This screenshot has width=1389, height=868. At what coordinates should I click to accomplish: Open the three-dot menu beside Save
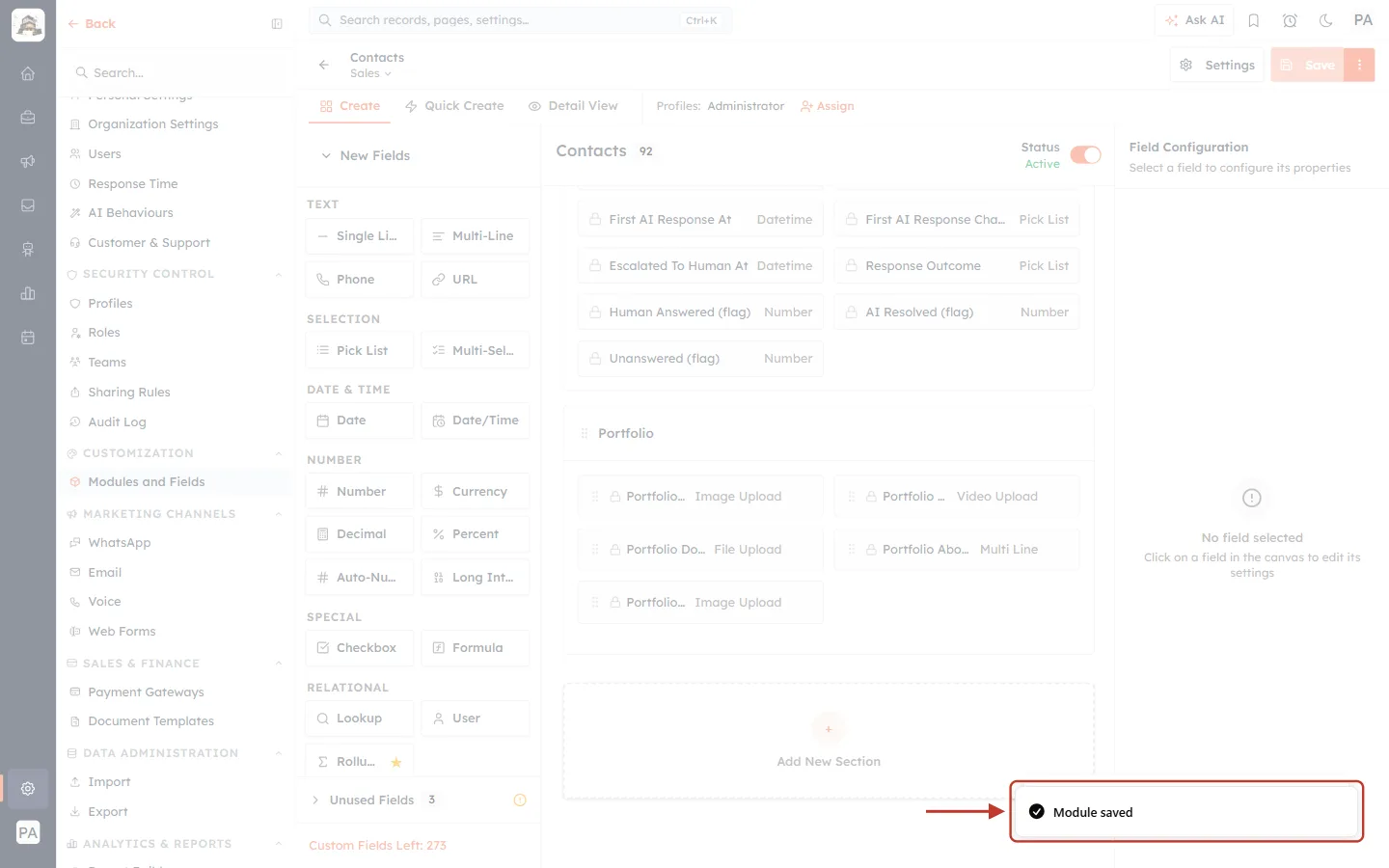pos(1359,65)
